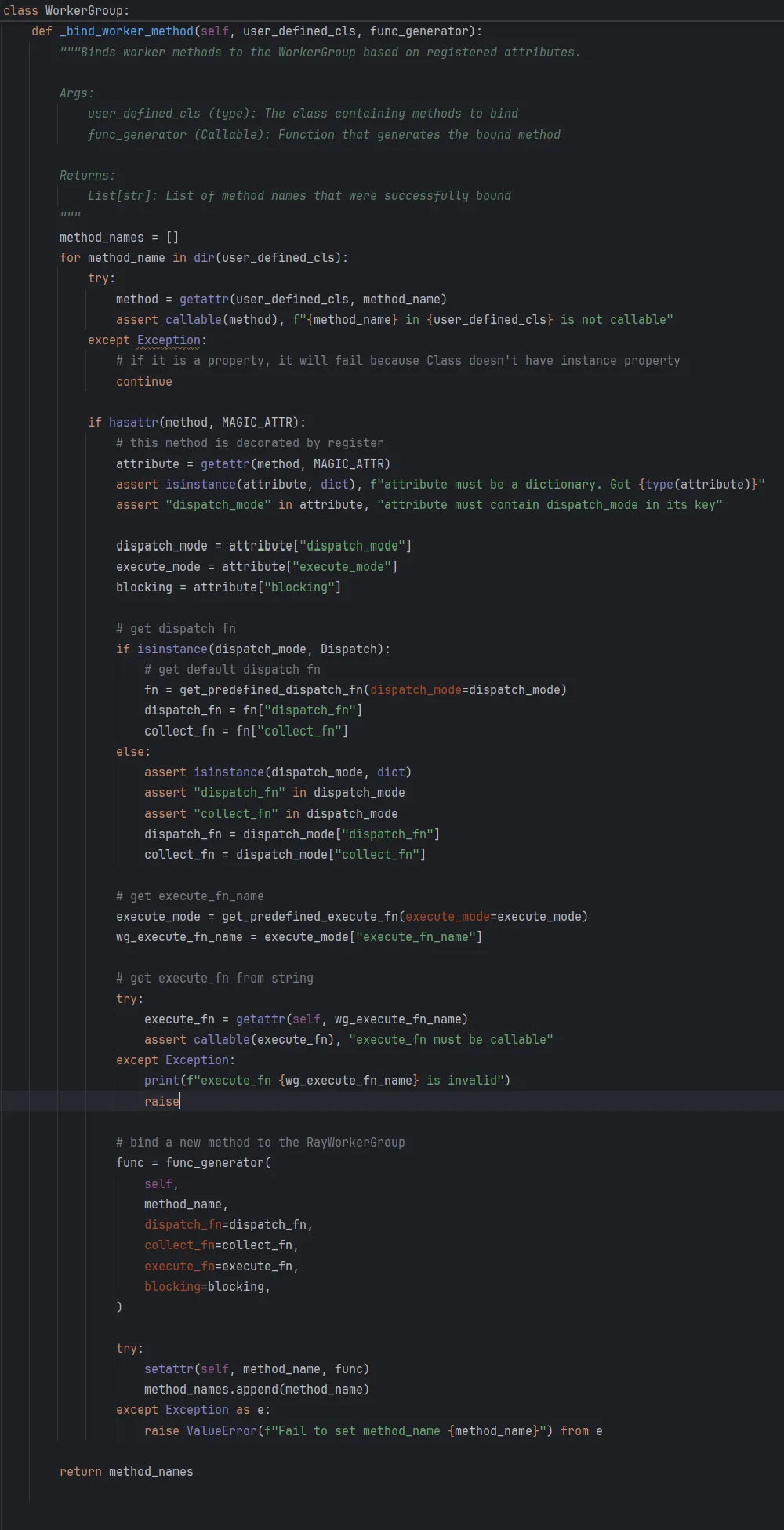Screen dimensions: 784x1530
Task: Click line "except Exception as e:"
Action: coord(193,1409)
